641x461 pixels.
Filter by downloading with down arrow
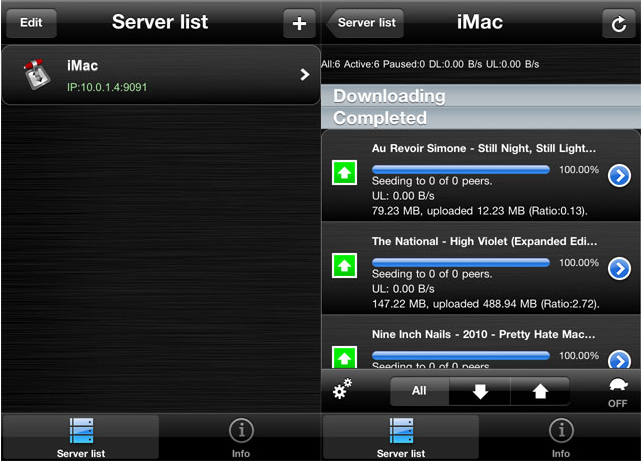pos(480,391)
